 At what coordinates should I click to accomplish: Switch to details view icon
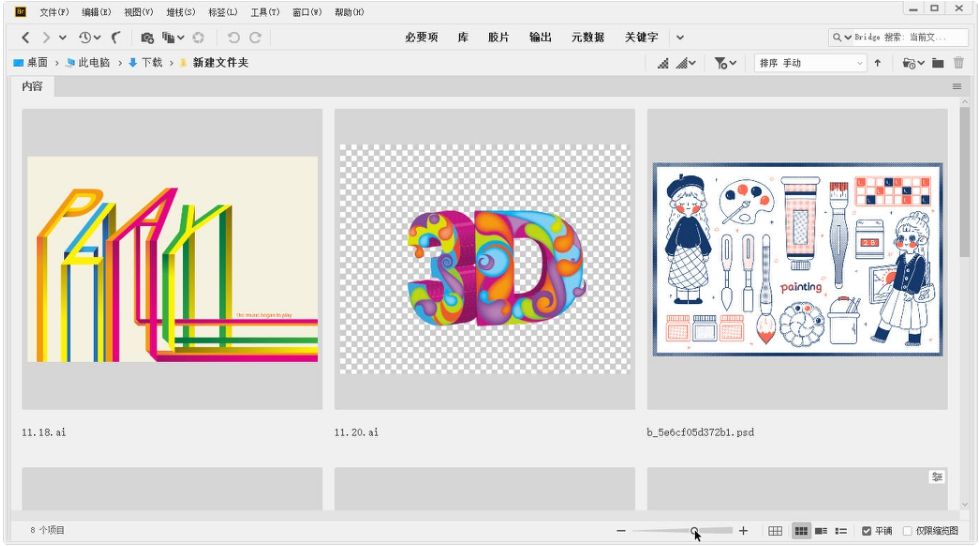(821, 531)
